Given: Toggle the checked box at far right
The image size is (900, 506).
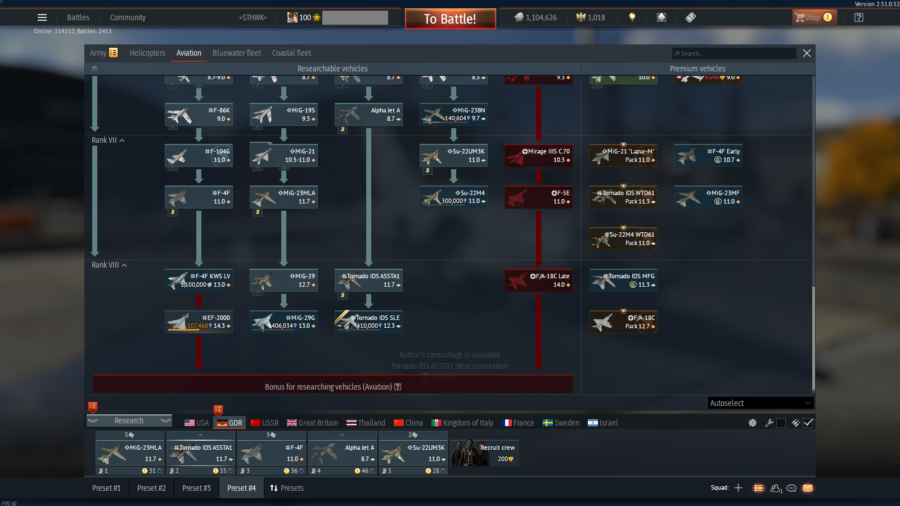Looking at the screenshot, I should [808, 423].
